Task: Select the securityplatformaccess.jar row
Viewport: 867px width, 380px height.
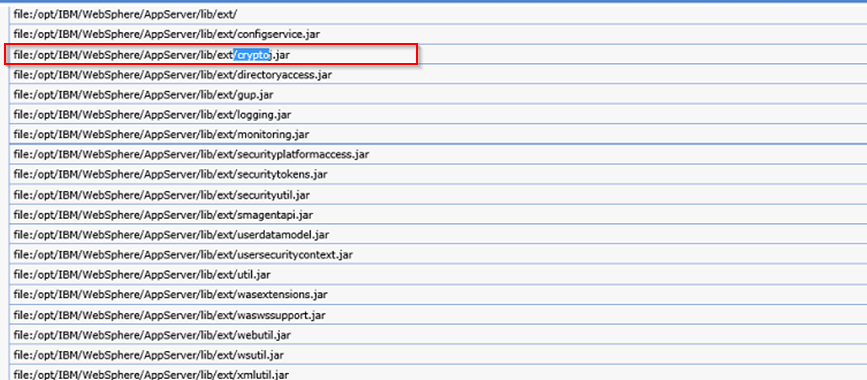Action: click(x=438, y=154)
